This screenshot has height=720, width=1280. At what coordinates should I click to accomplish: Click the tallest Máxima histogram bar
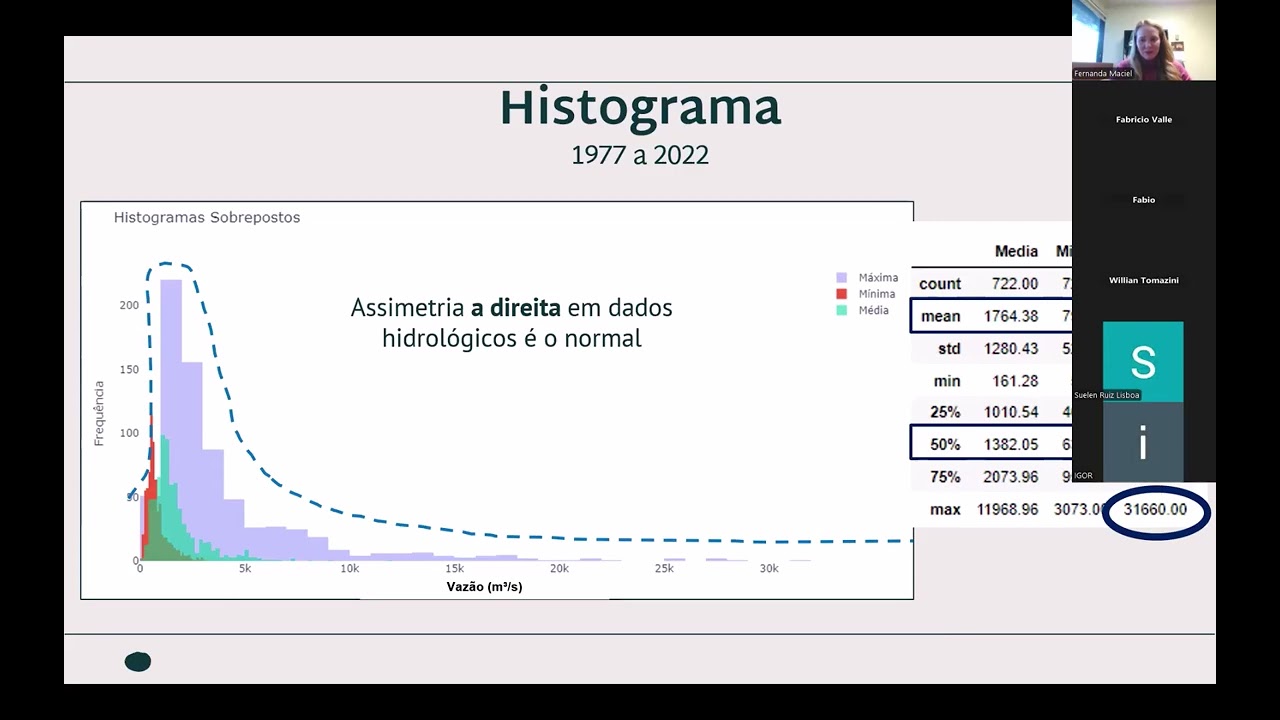(171, 420)
